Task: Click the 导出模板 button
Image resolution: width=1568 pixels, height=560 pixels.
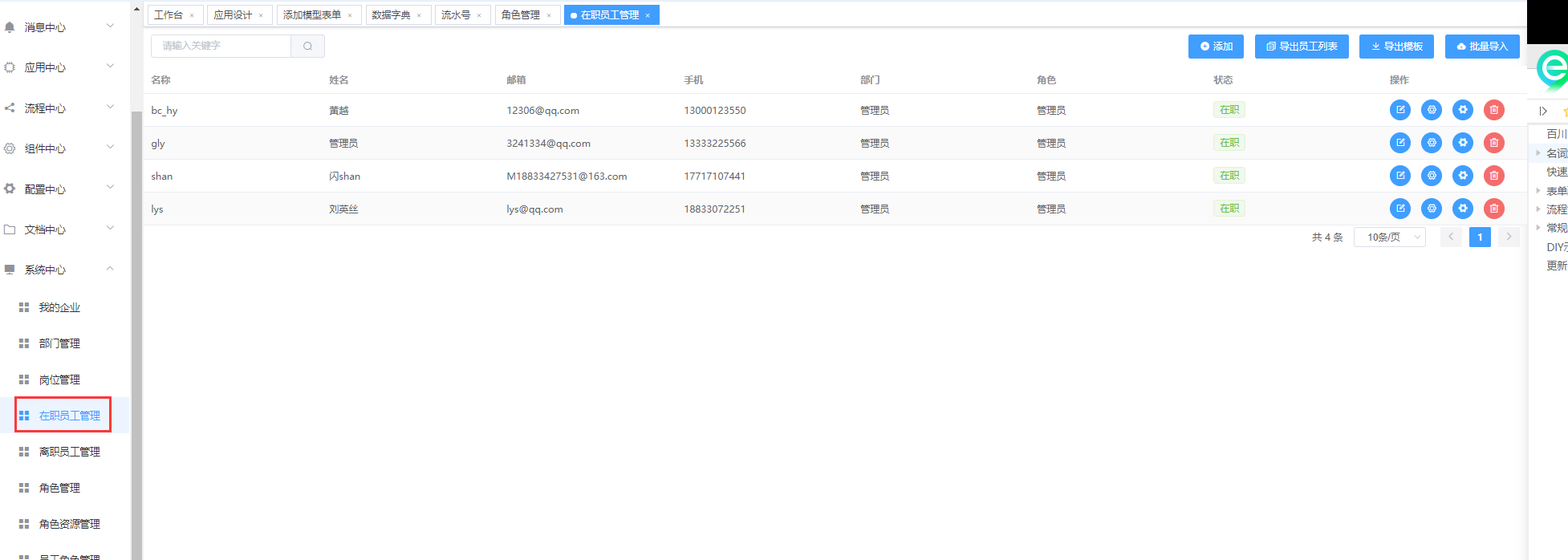Action: [1396, 47]
